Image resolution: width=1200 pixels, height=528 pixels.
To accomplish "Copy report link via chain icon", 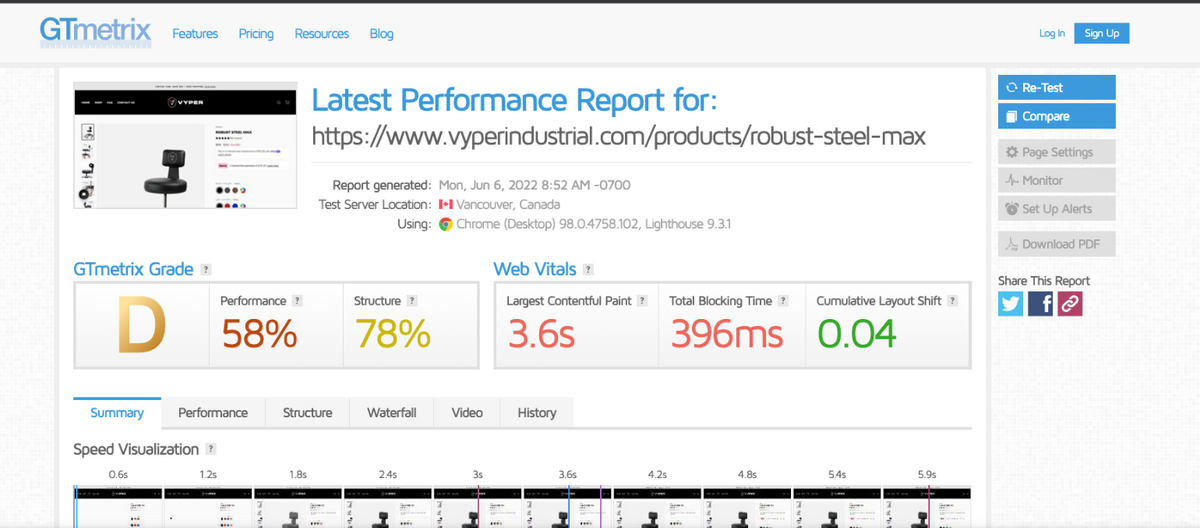I will click(x=1070, y=303).
